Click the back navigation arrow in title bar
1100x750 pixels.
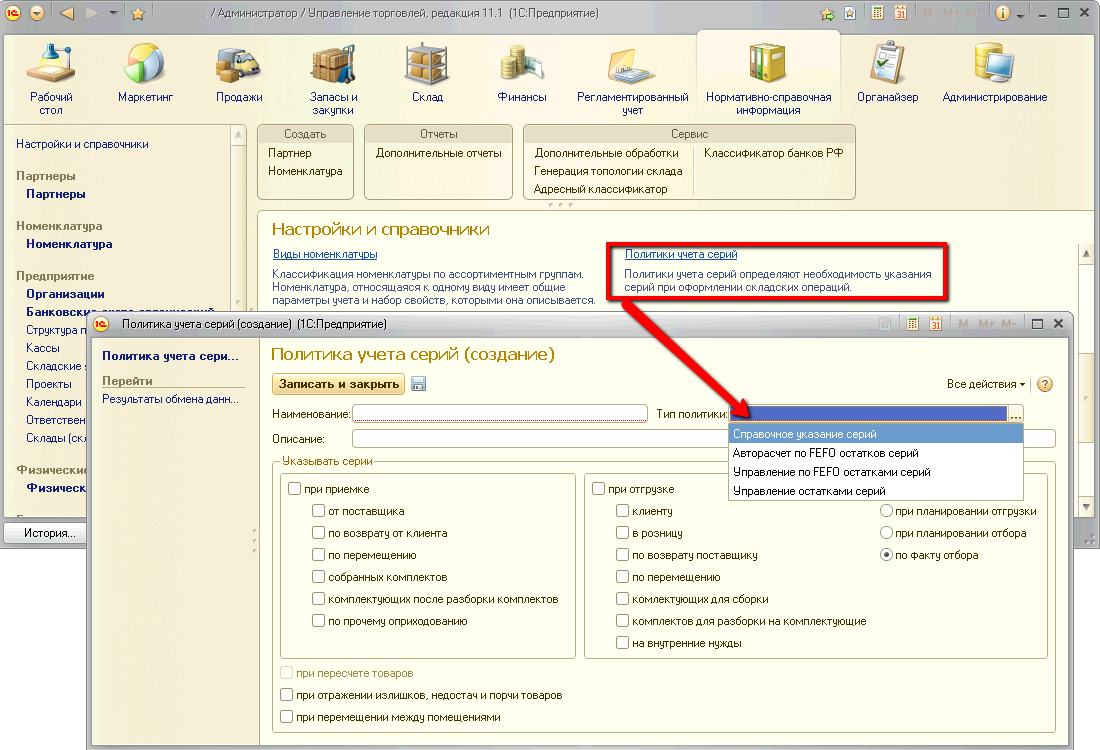click(67, 13)
